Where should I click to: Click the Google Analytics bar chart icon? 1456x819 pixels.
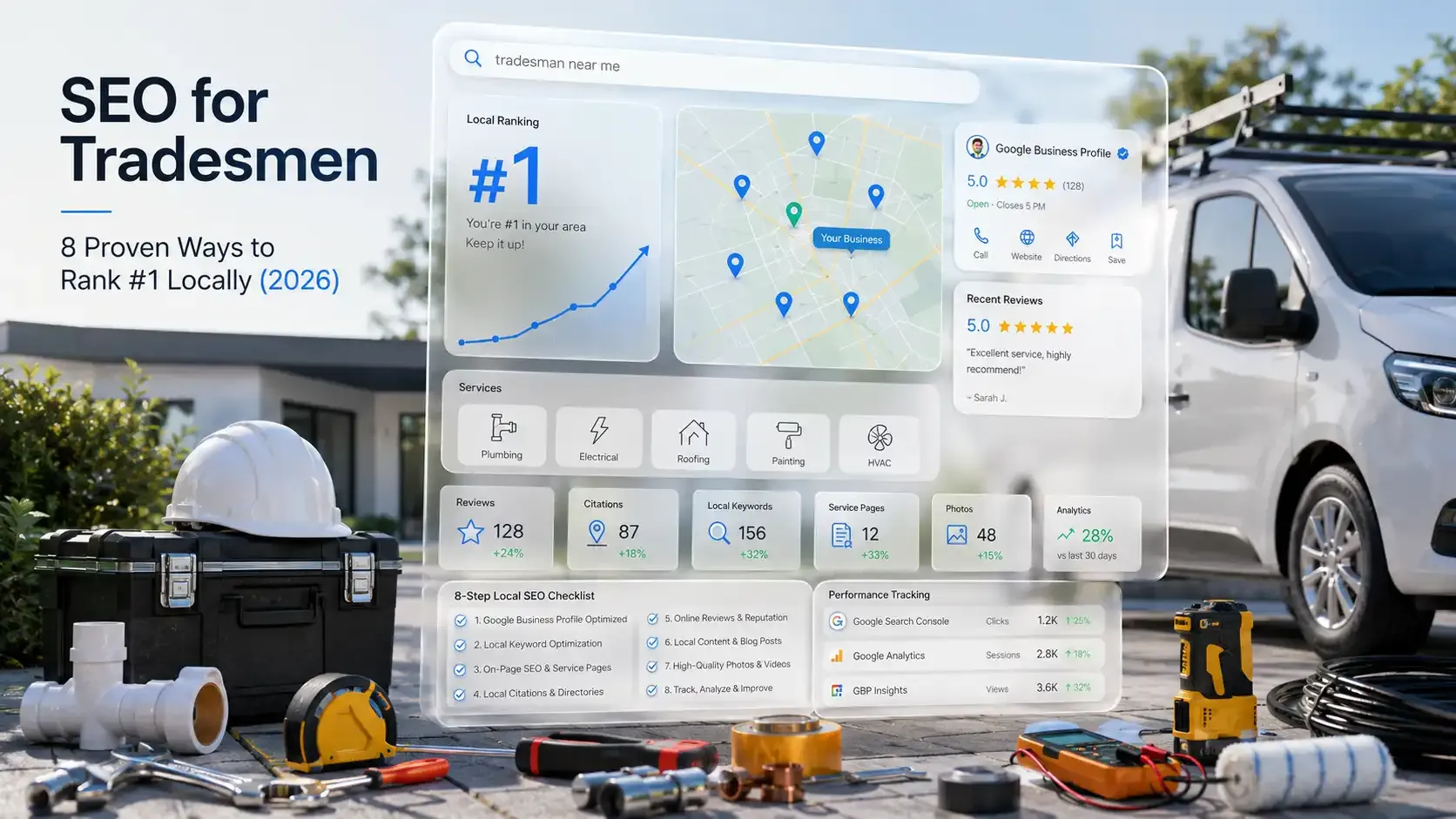point(837,655)
